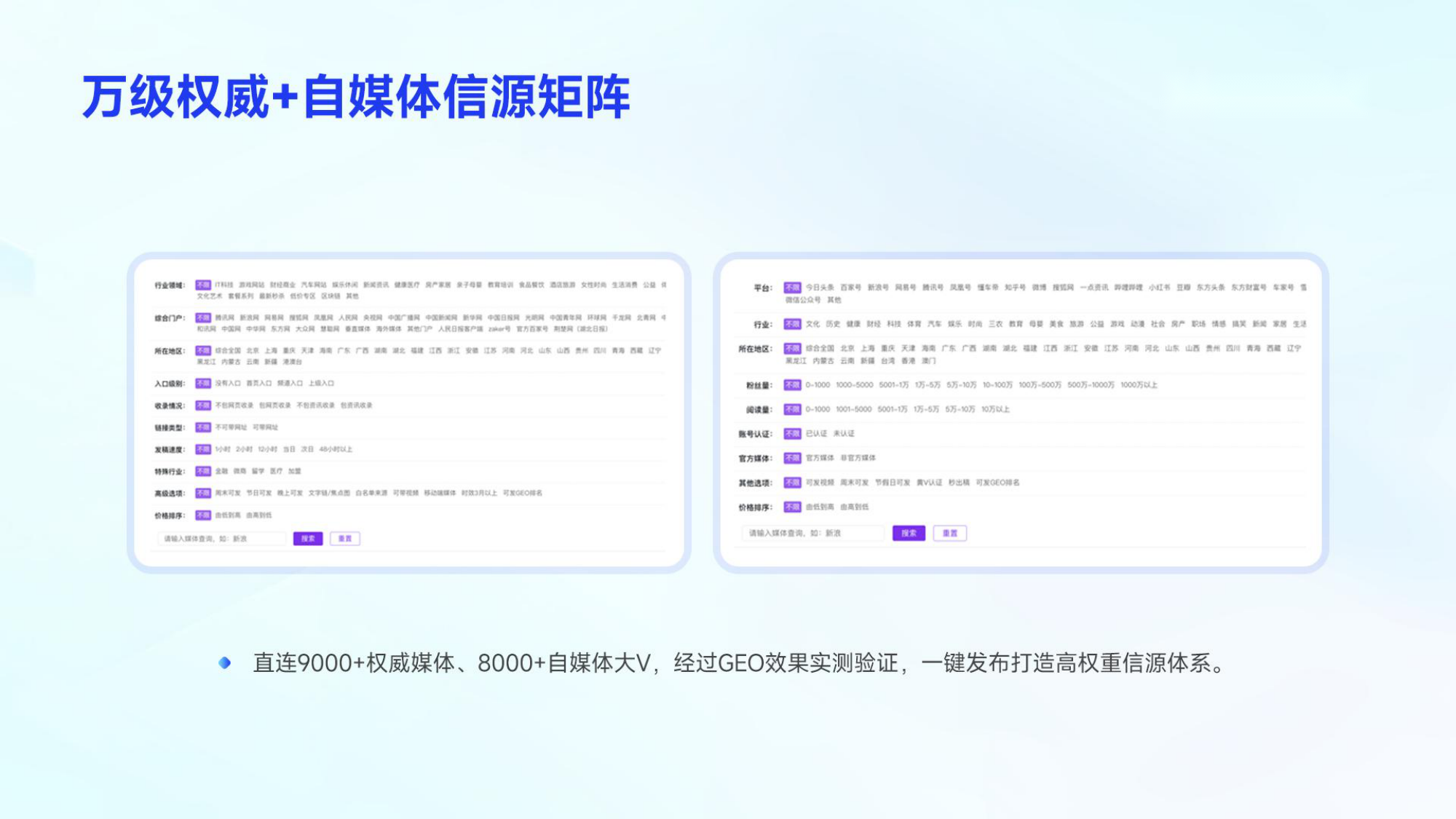Select 汽车网站 industry option
This screenshot has width=1456, height=819.
[x=314, y=285]
